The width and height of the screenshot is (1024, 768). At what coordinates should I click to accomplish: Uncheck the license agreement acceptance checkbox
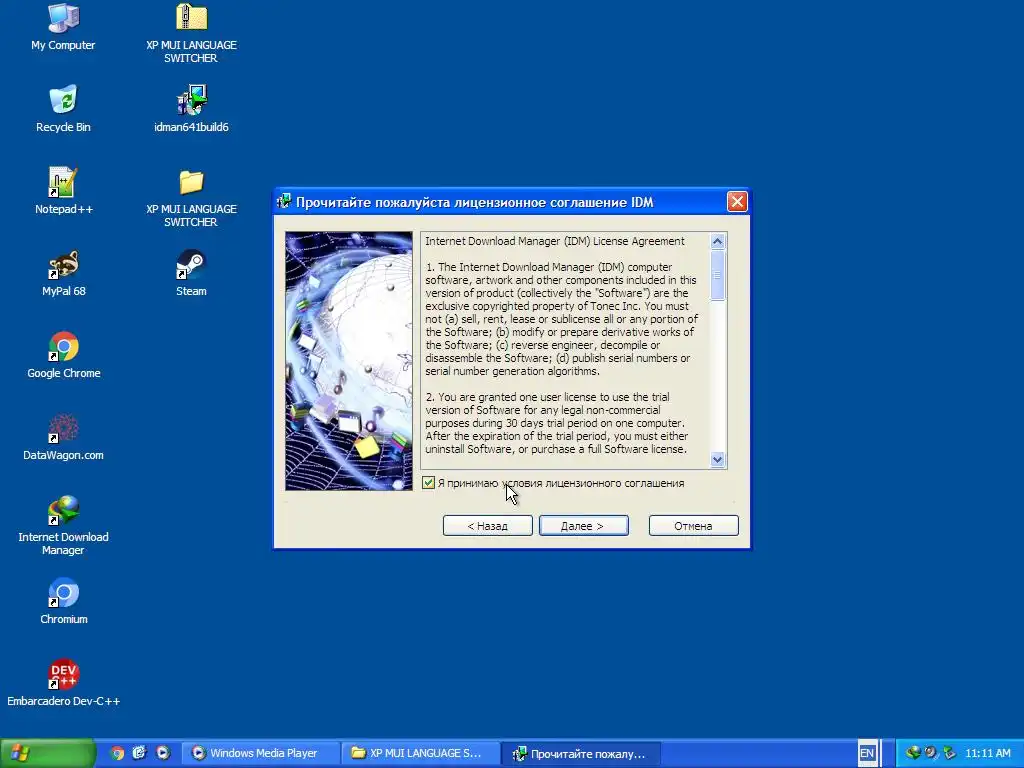[x=428, y=483]
